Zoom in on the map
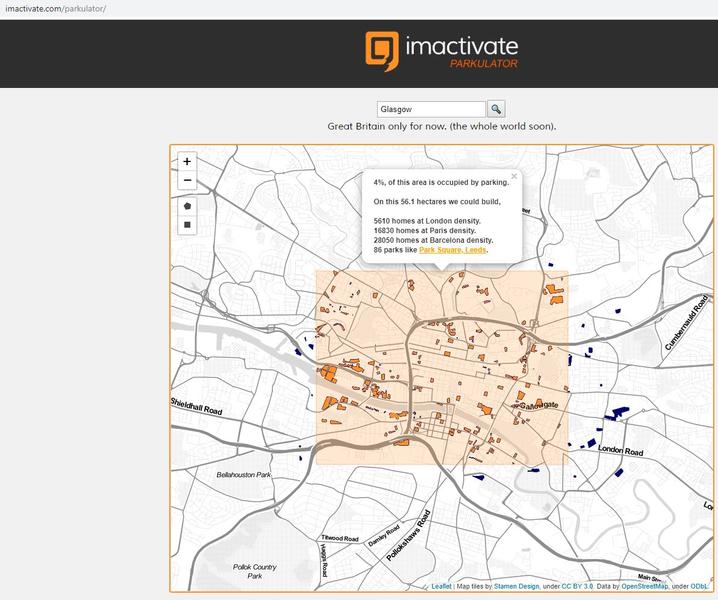Screen dimensions: 718x600 point(187,162)
